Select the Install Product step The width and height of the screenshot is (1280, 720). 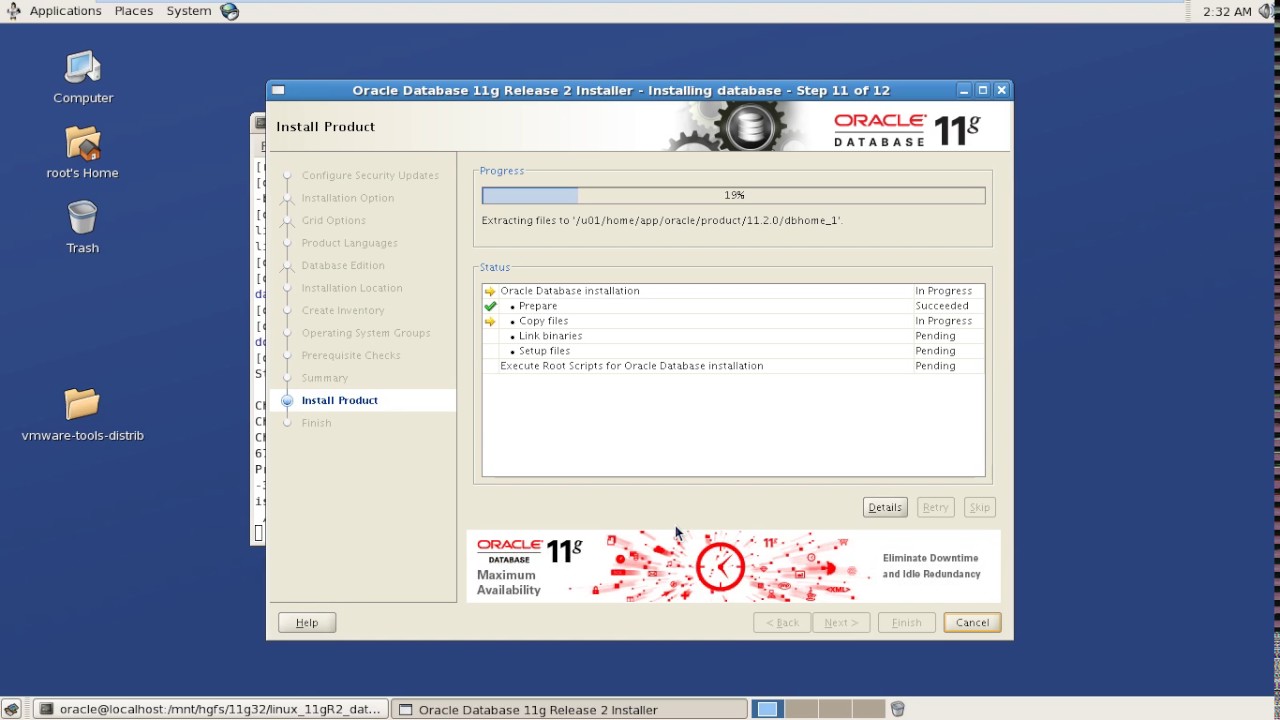pyautogui.click(x=340, y=400)
